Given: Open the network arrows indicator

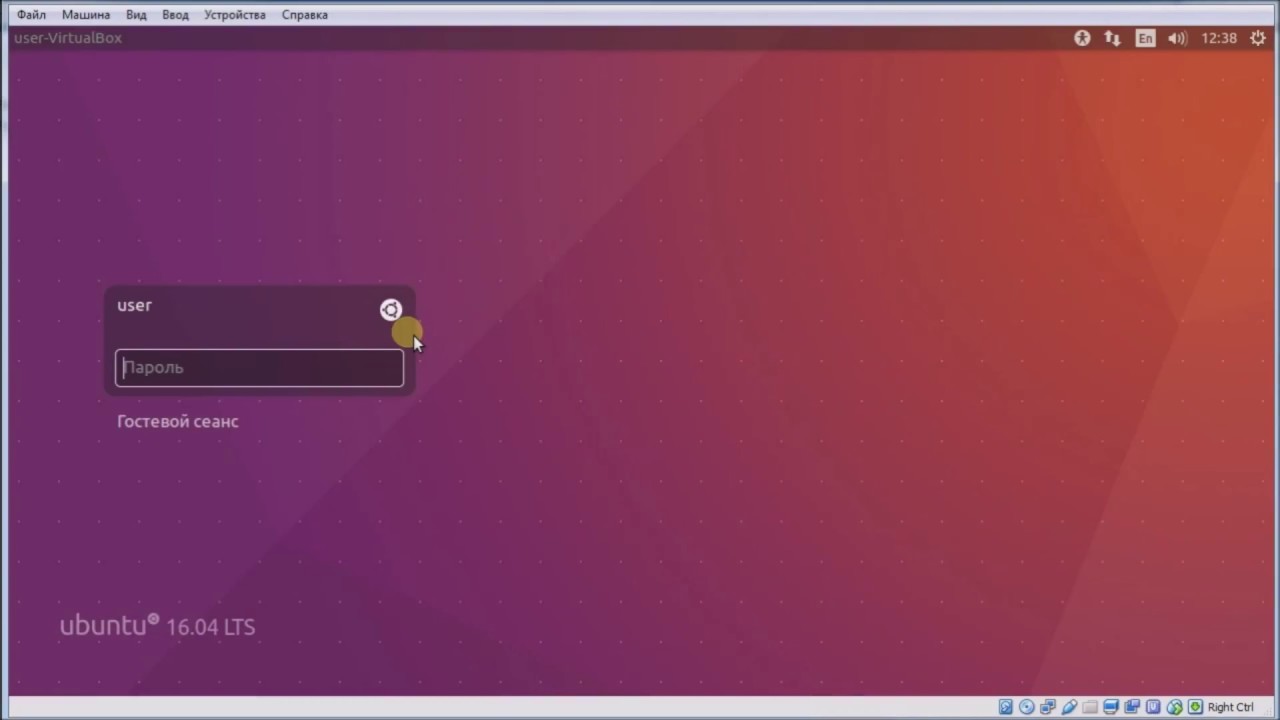Looking at the screenshot, I should pos(1112,38).
